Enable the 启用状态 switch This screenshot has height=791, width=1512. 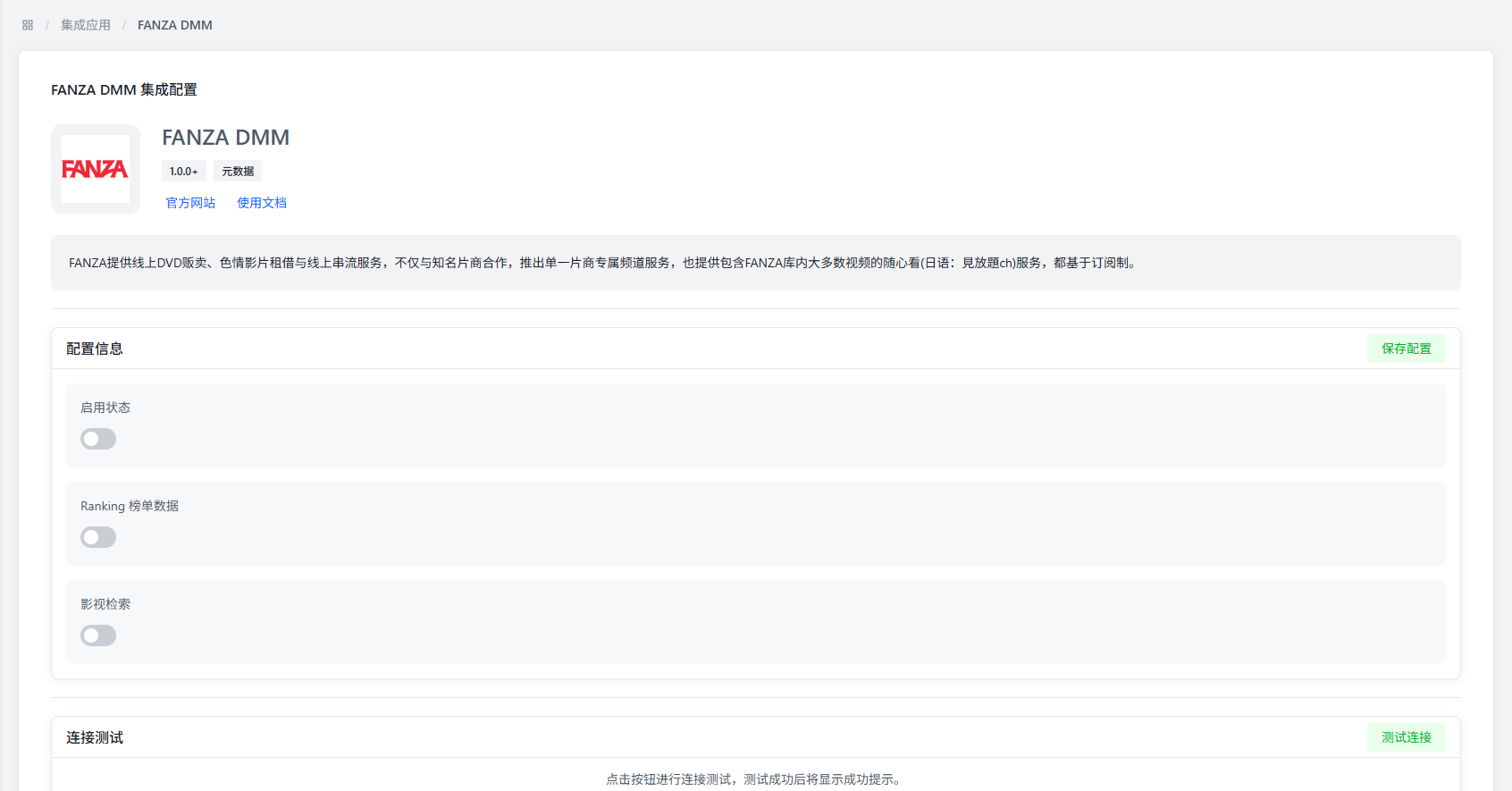tap(98, 439)
